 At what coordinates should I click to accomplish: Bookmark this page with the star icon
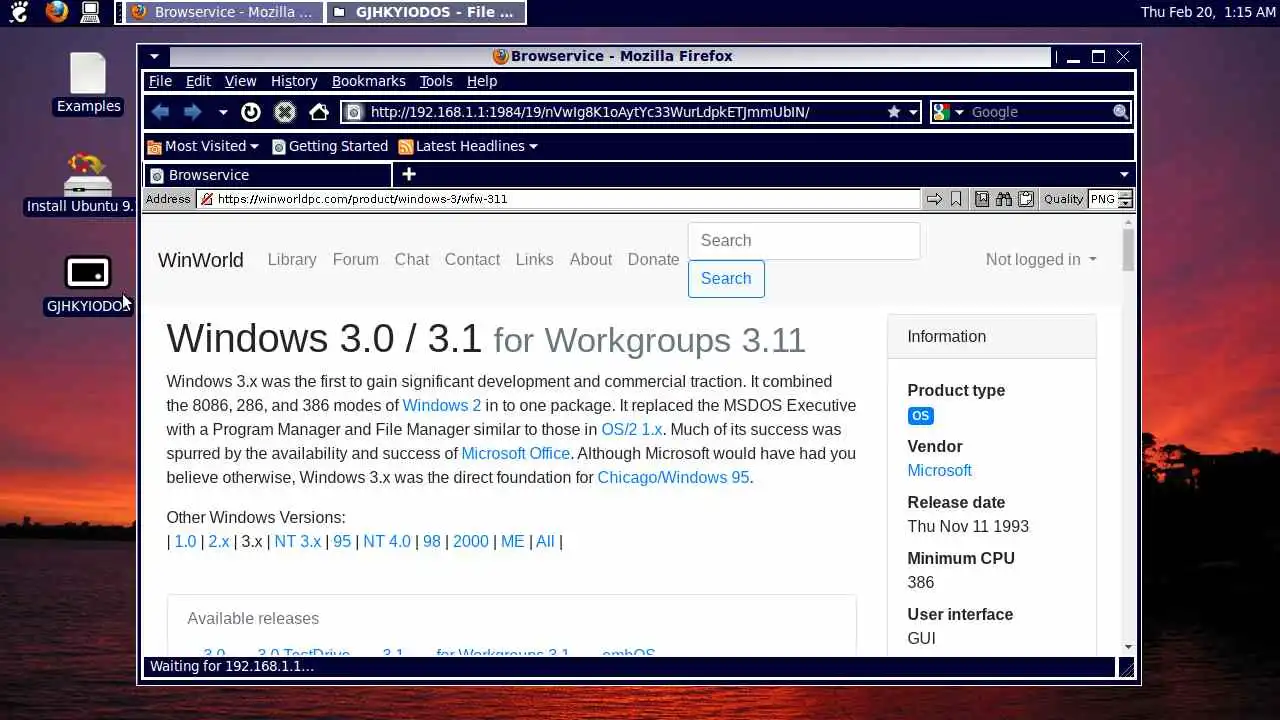[894, 112]
